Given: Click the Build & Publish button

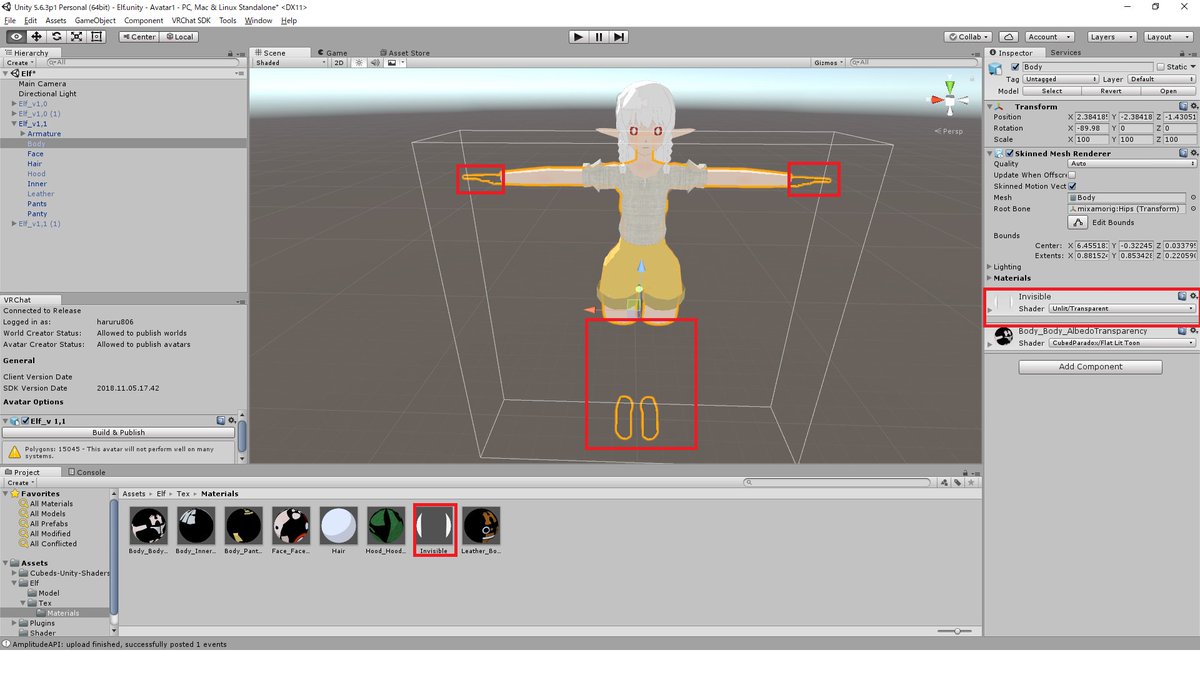Looking at the screenshot, I should (x=119, y=433).
